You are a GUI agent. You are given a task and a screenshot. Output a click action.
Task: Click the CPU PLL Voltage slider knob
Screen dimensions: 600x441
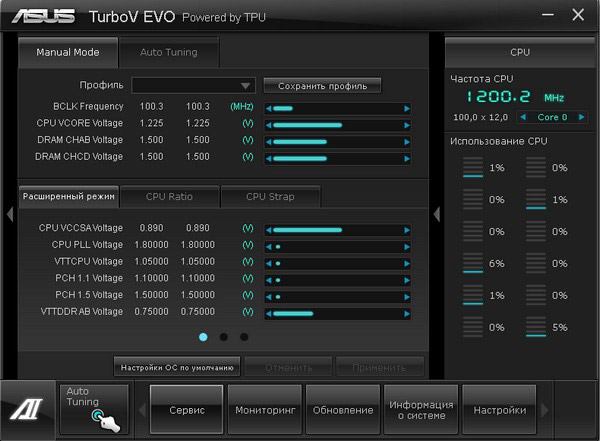(278, 247)
